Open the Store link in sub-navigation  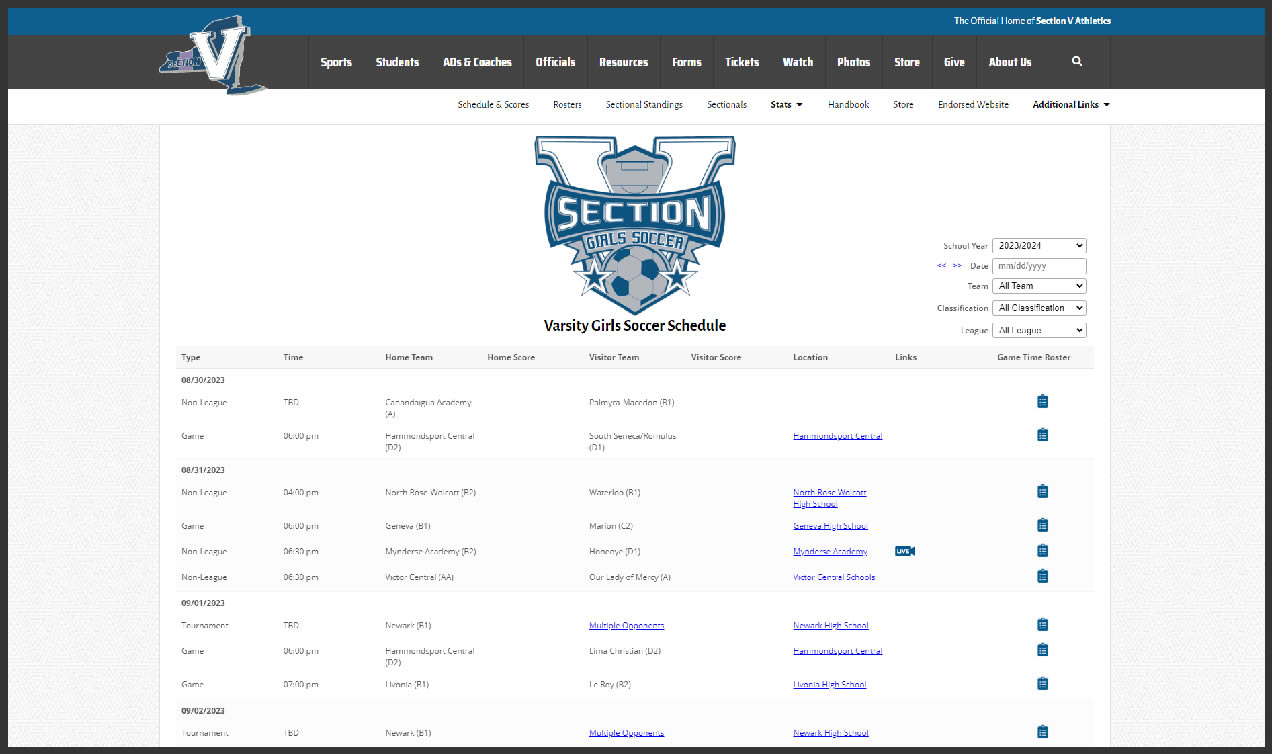[903, 105]
